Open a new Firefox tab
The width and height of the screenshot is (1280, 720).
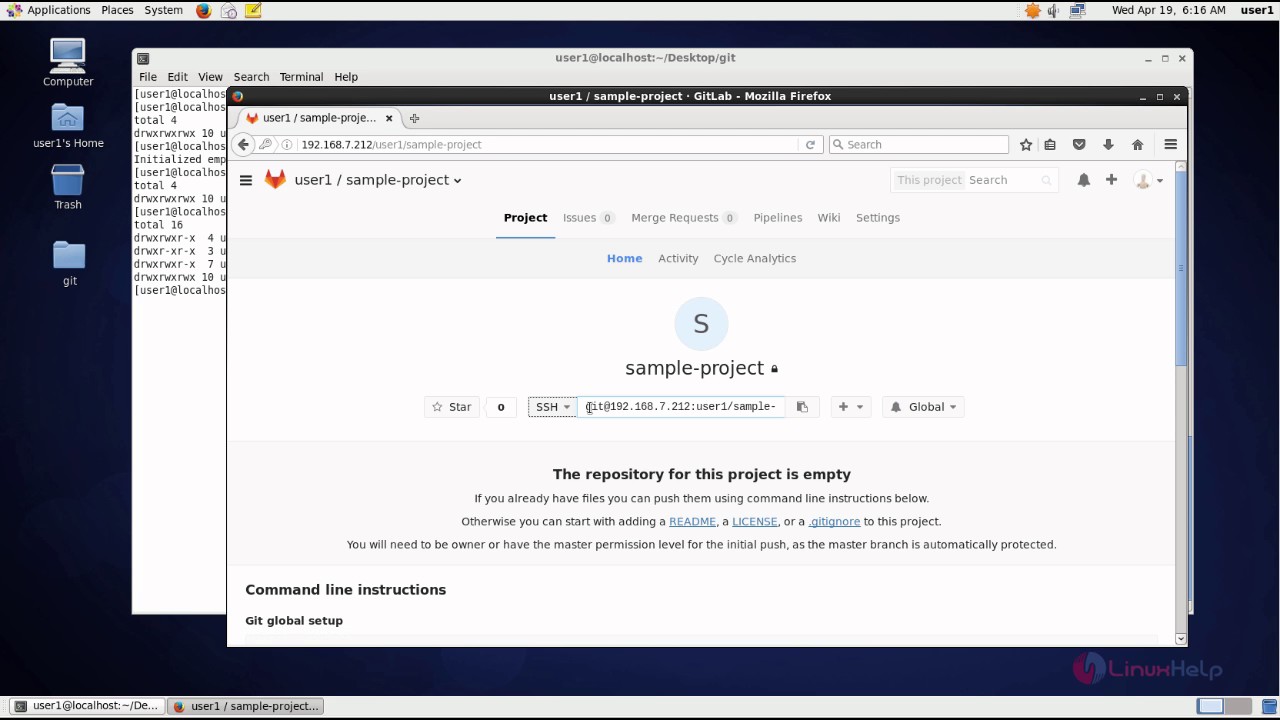click(x=414, y=118)
